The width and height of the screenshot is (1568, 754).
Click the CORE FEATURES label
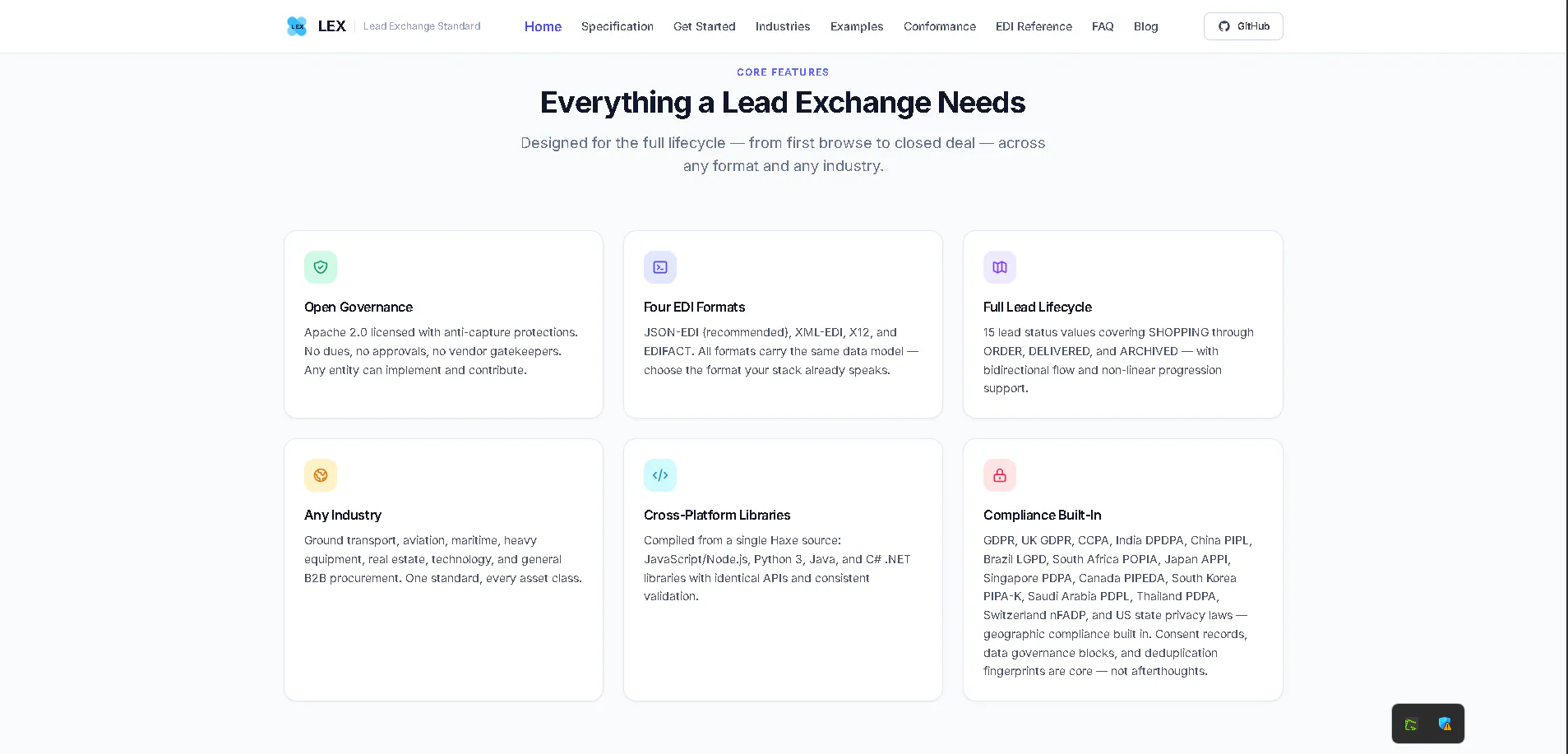click(783, 72)
